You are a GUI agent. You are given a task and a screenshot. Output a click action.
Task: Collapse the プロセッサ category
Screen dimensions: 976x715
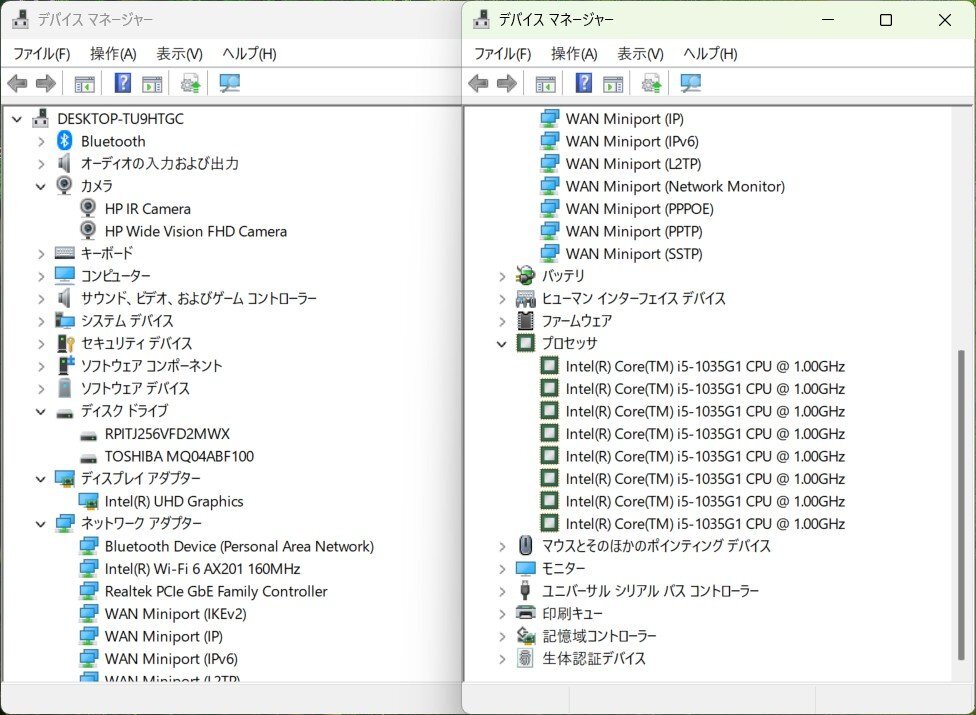(502, 343)
